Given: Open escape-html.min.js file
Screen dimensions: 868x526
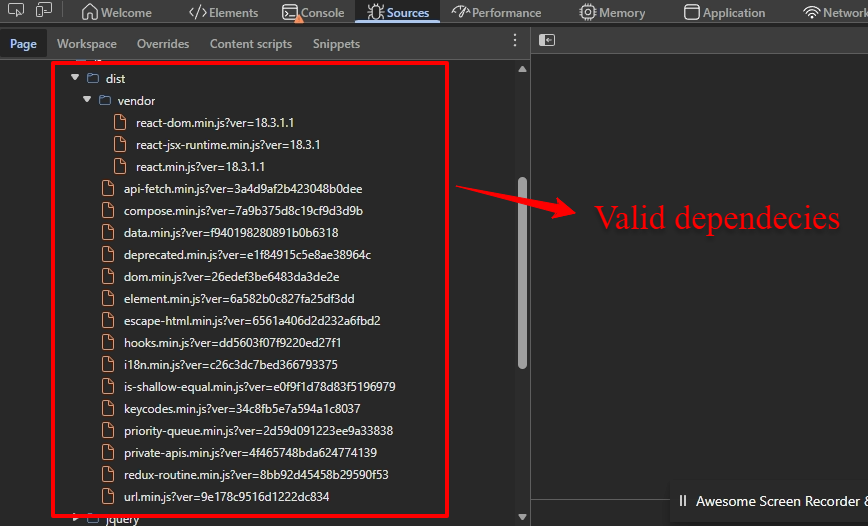Looking at the screenshot, I should click(252, 321).
